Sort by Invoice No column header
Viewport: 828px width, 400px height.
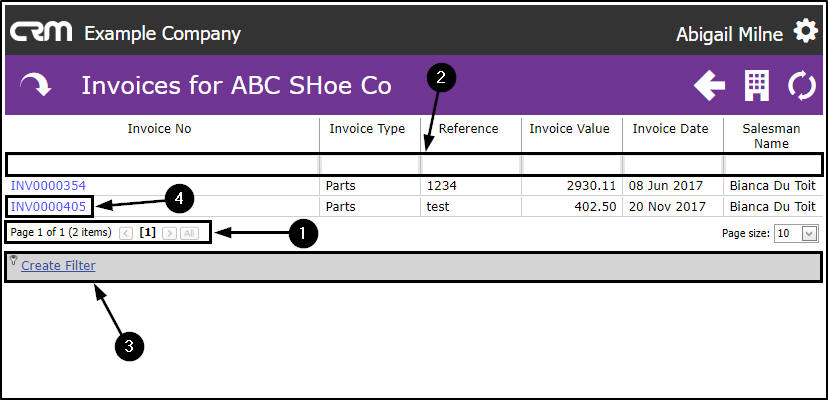click(x=159, y=129)
